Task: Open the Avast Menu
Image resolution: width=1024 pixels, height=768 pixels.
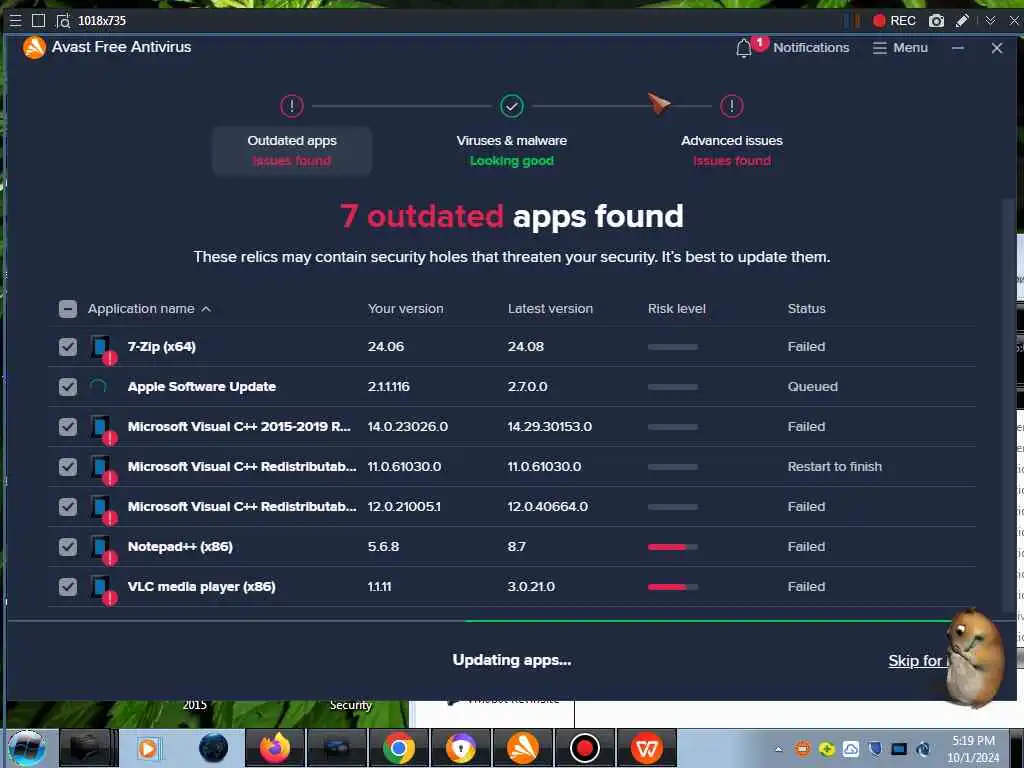Action: (x=900, y=48)
